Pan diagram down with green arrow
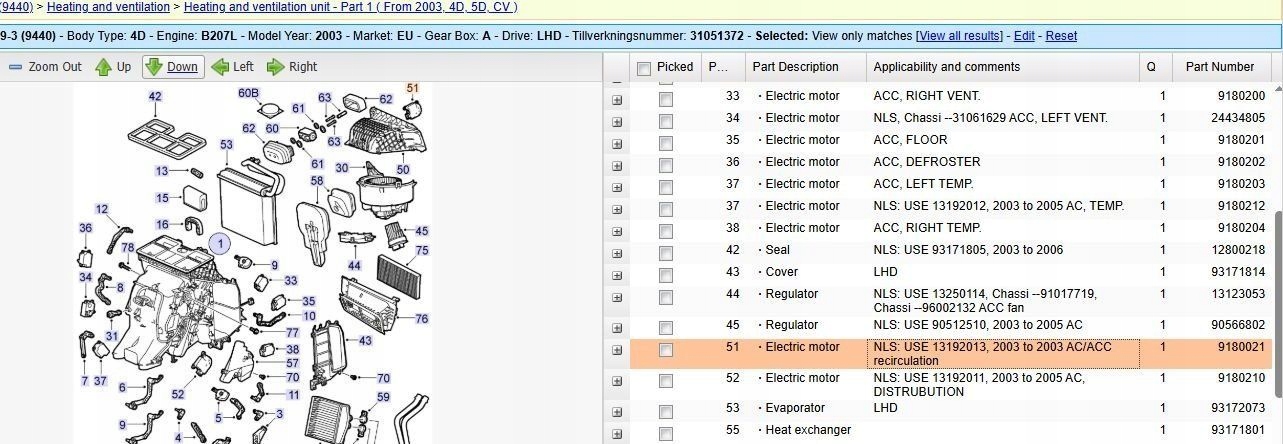 point(153,67)
